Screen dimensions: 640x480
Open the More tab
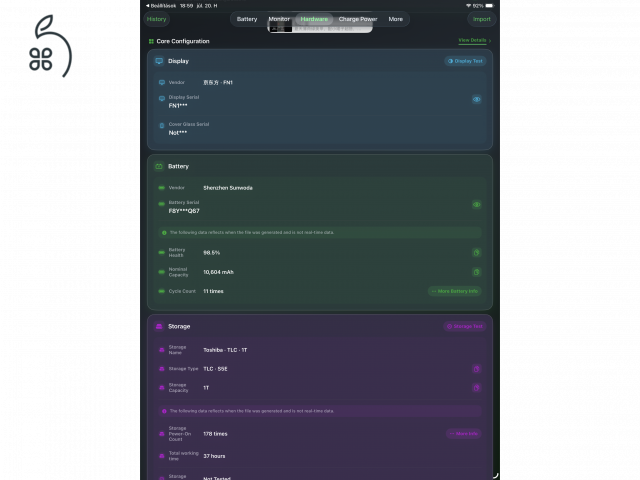(396, 19)
